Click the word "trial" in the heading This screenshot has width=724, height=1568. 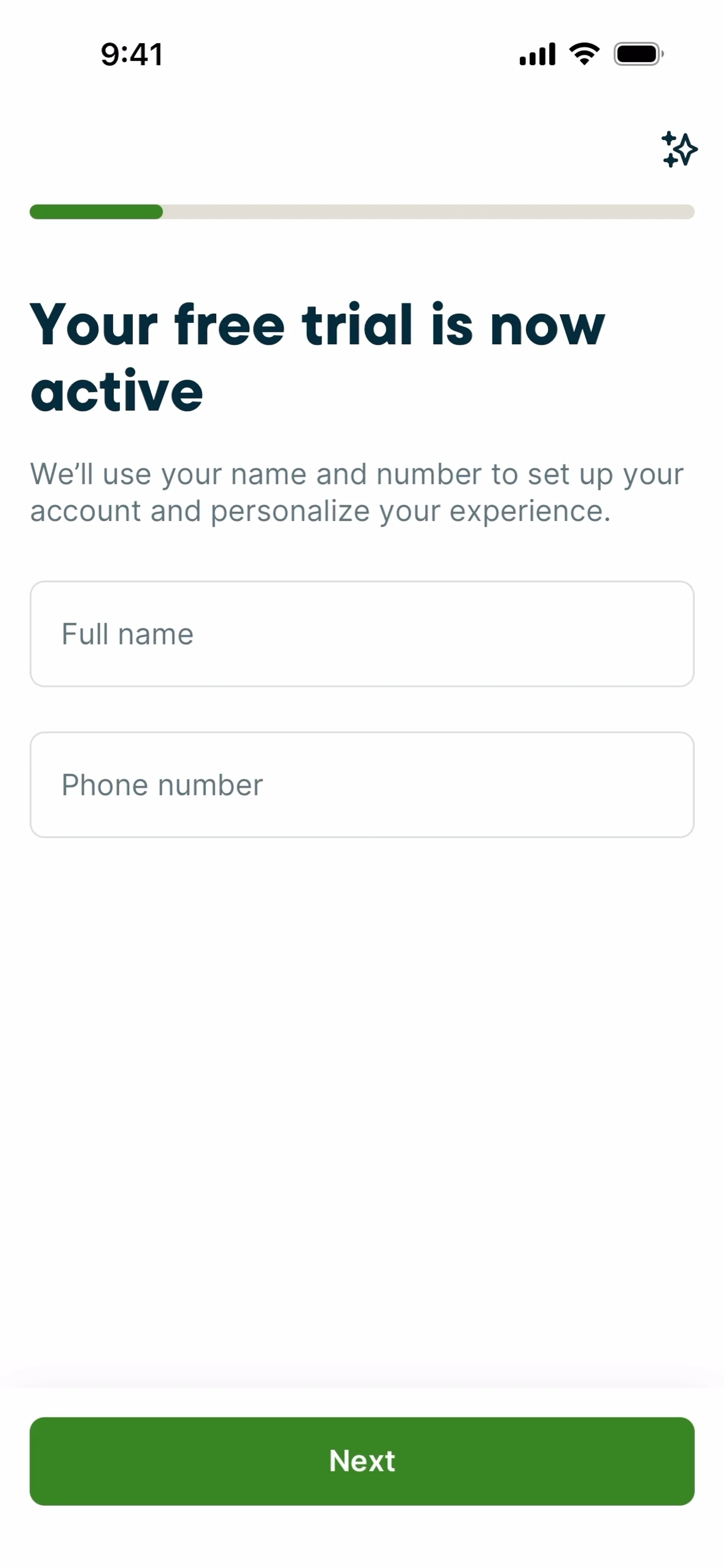click(x=357, y=325)
